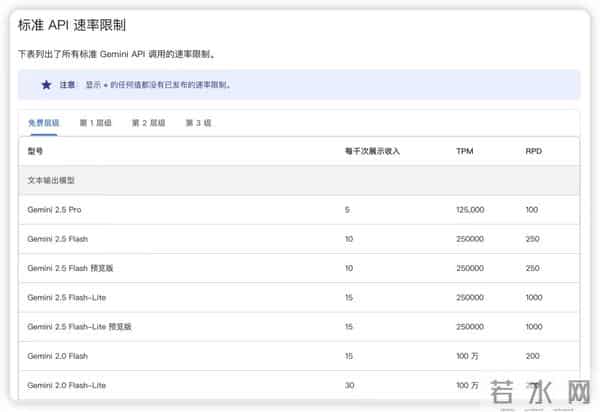
Task: Click TPM 250000 in Gemini 2.5 Flash-Lite 预览版 row
Action: click(470, 327)
